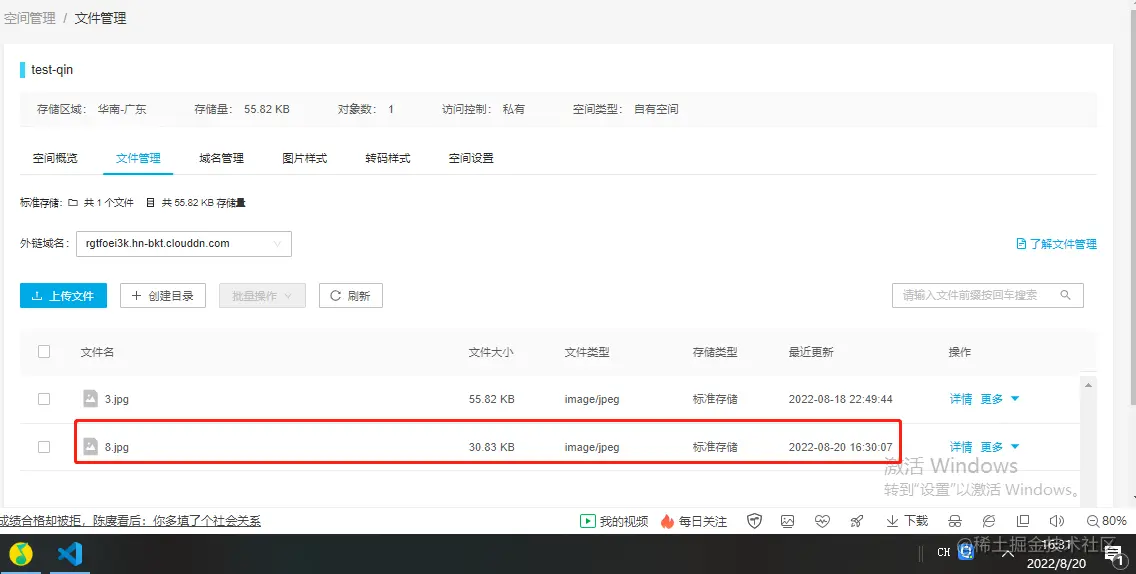The height and width of the screenshot is (574, 1136).
Task: Click the image file icon of 3.jpg
Action: (90, 399)
